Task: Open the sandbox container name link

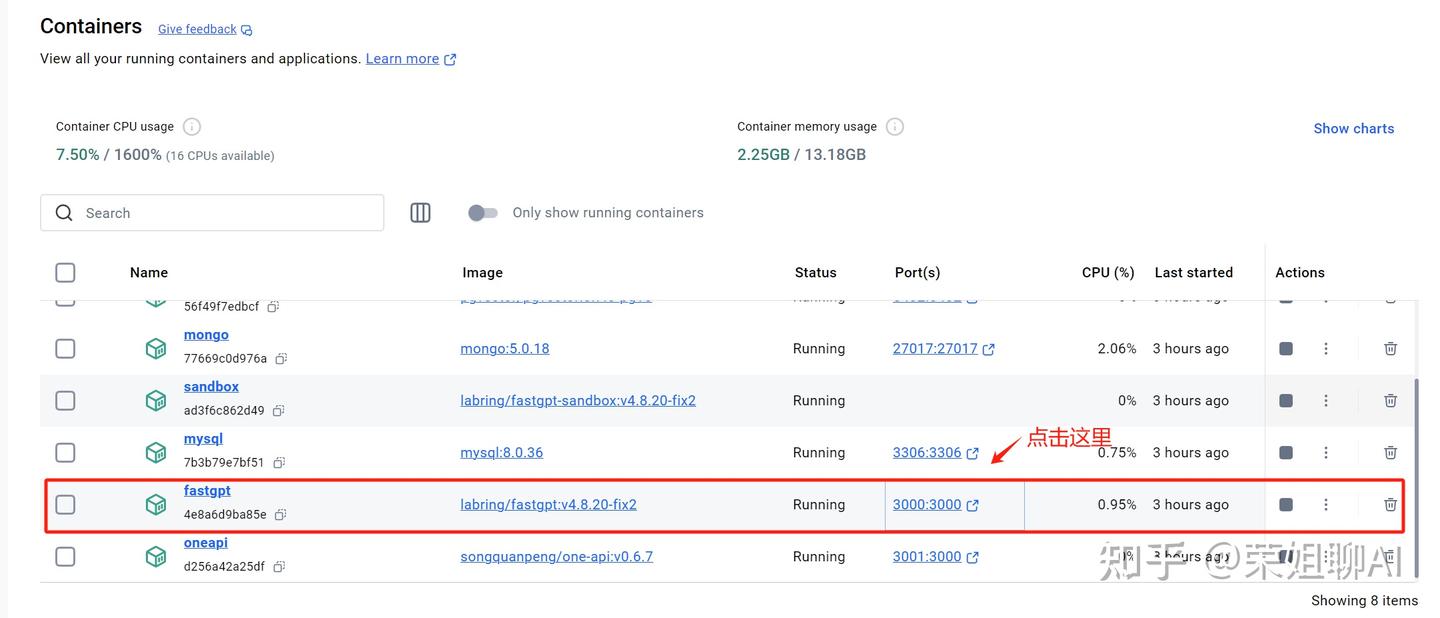Action: [211, 387]
